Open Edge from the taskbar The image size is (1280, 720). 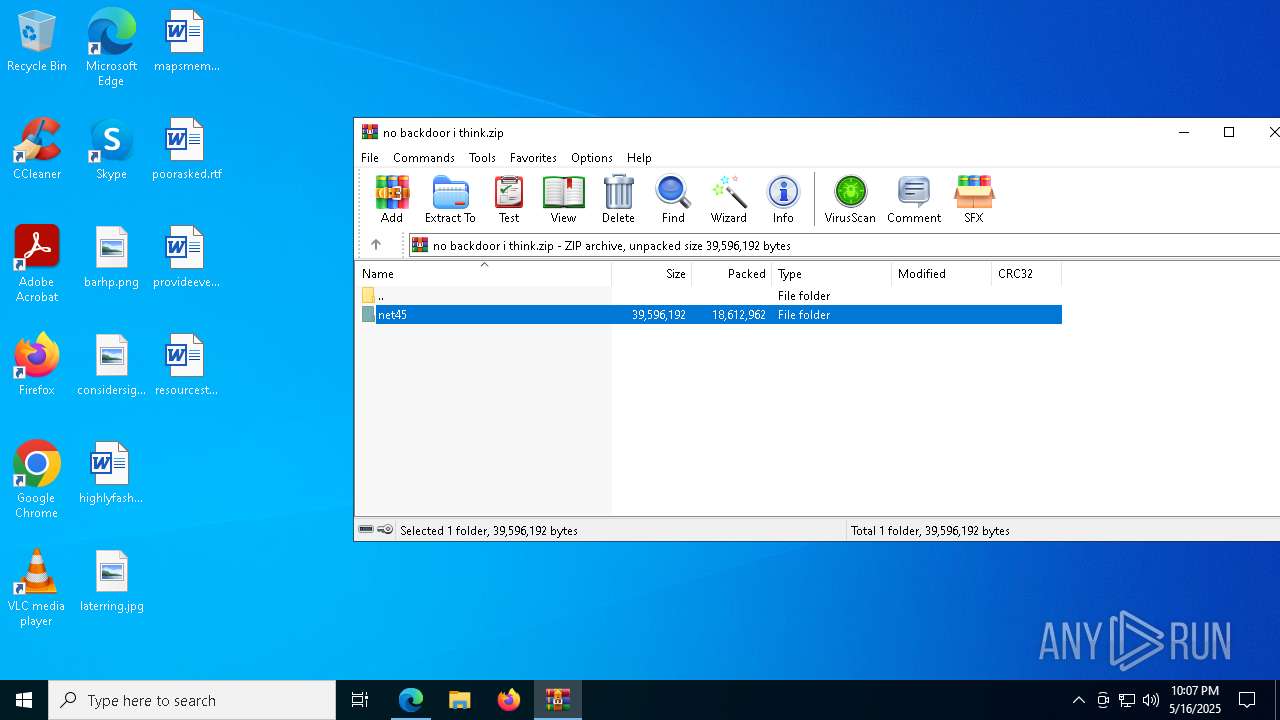411,700
